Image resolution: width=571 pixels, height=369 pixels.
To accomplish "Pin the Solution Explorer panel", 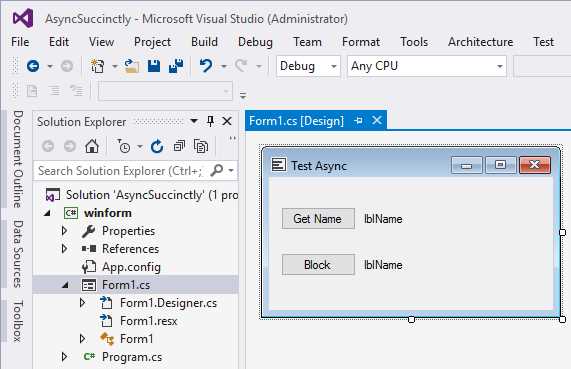I will point(210,121).
